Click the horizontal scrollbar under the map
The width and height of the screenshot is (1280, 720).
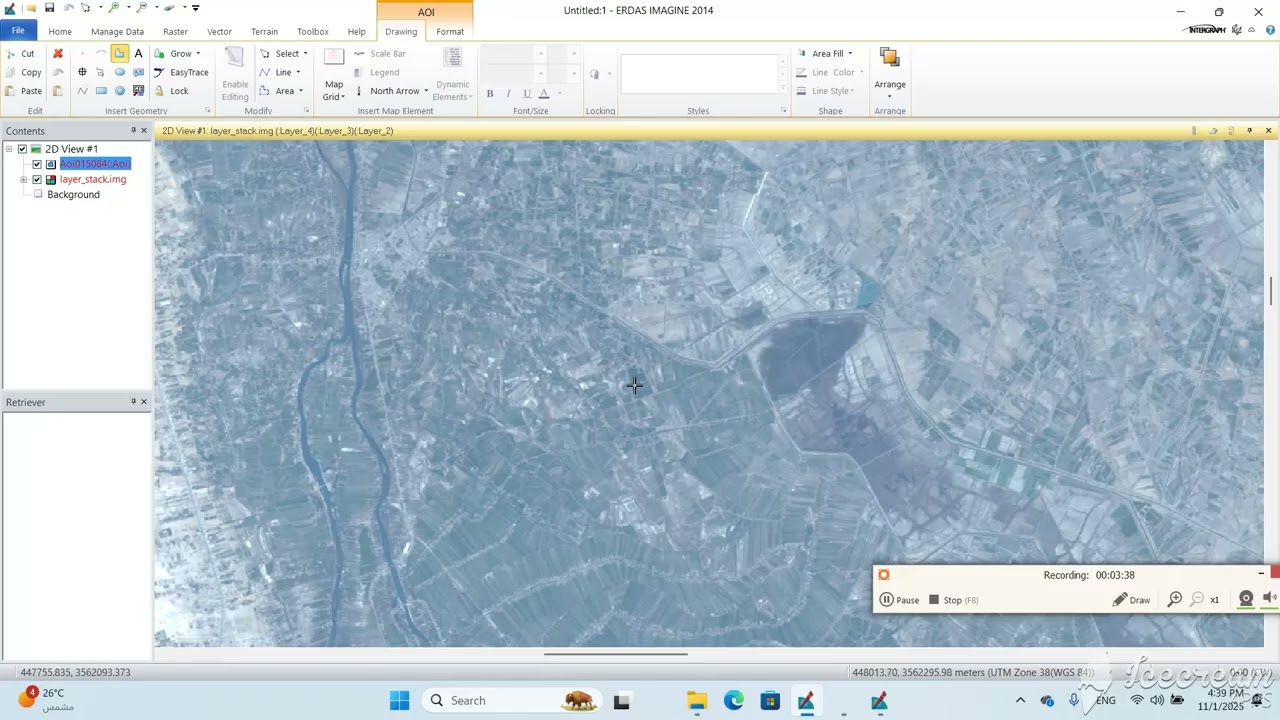615,654
